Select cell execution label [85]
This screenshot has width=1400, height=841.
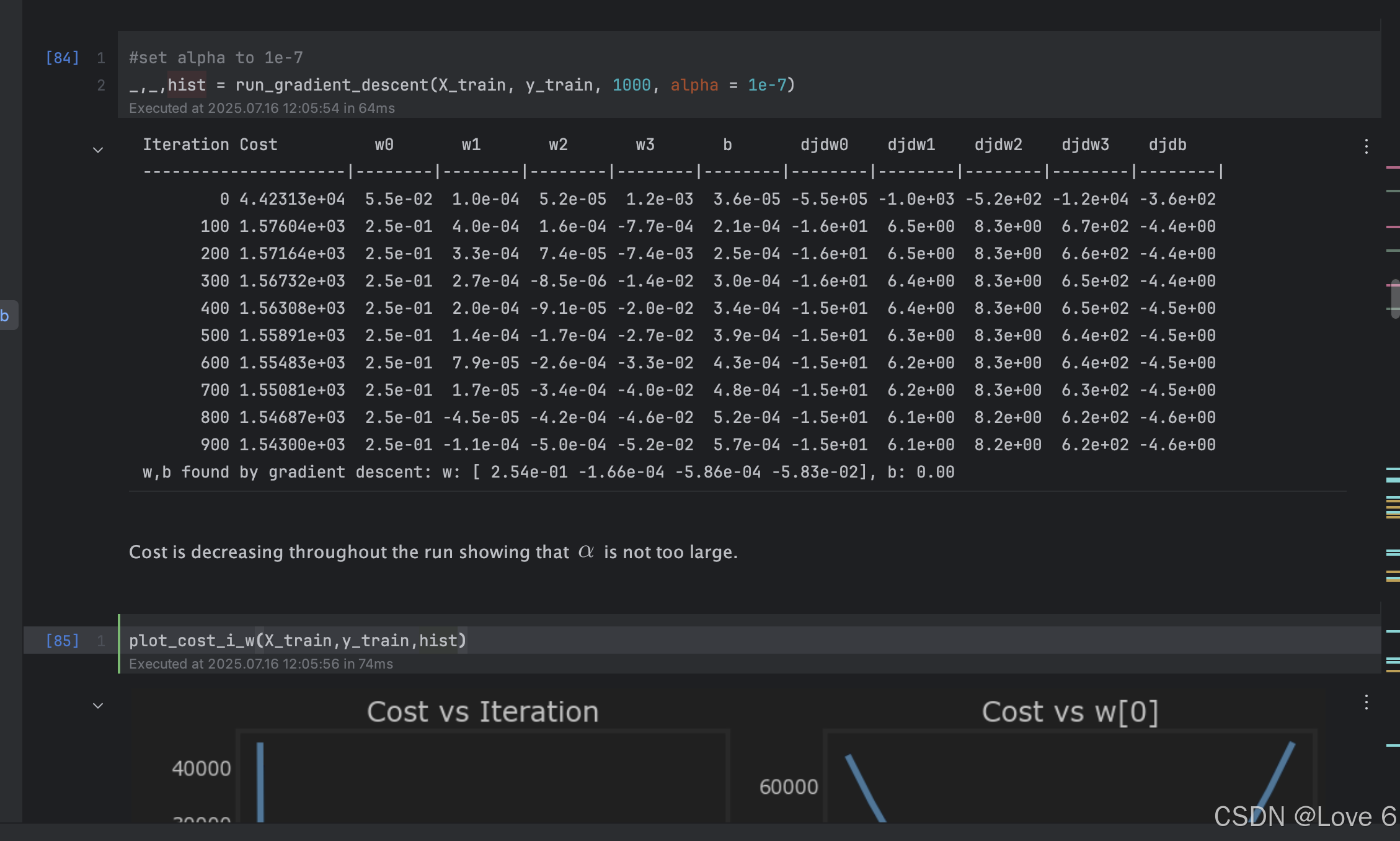pyautogui.click(x=62, y=641)
